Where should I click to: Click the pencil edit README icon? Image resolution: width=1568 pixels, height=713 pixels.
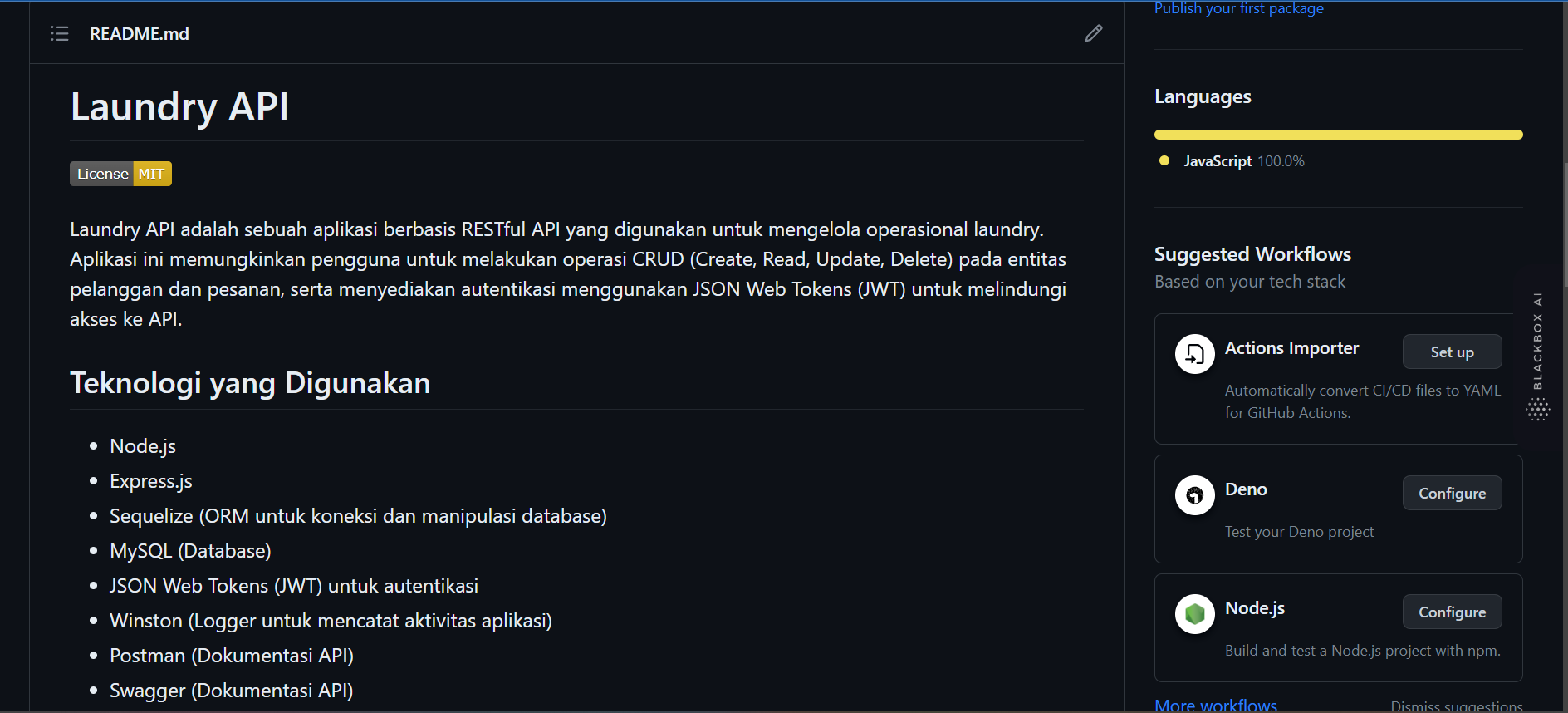point(1094,33)
